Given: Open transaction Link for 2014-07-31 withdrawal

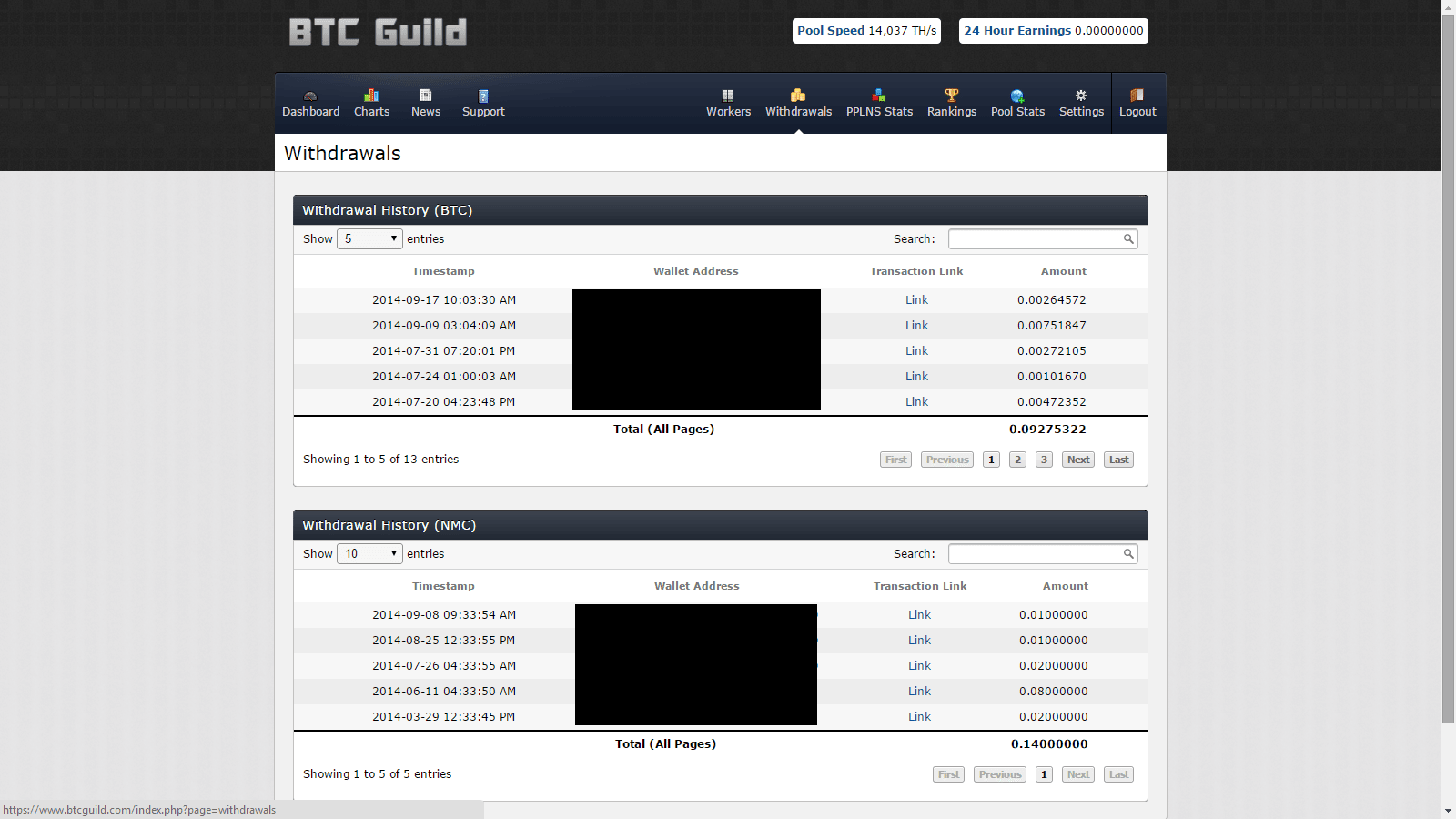Looking at the screenshot, I should coord(916,351).
